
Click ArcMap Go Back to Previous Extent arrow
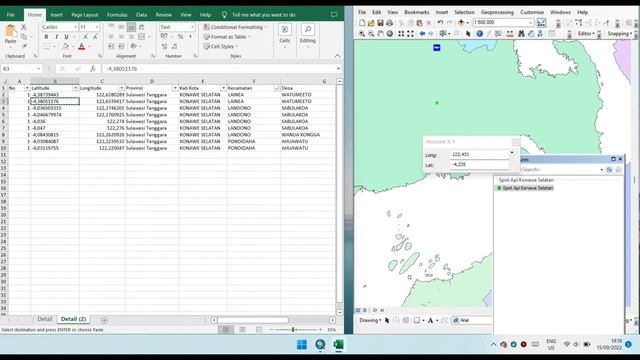pyautogui.click(x=422, y=34)
